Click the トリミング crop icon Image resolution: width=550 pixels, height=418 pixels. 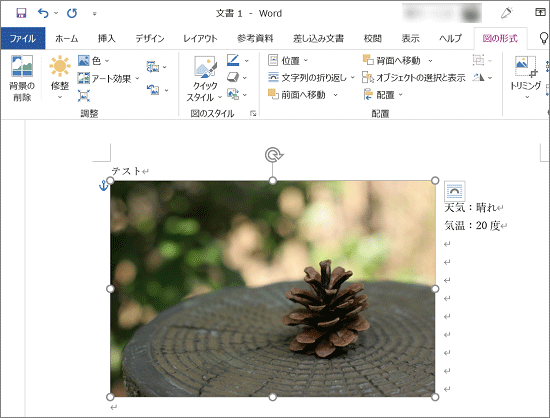tap(525, 67)
